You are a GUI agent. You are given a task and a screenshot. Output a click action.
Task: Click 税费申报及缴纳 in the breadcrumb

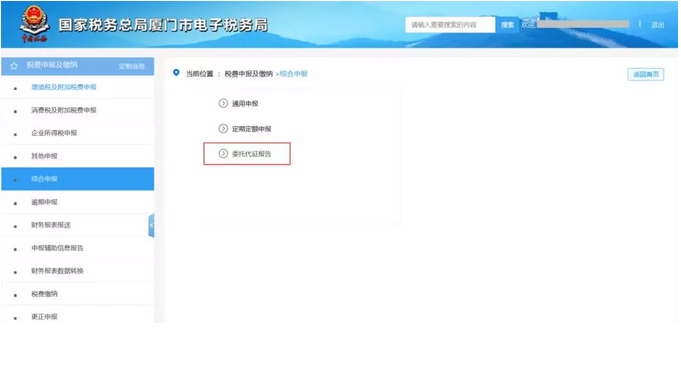(x=248, y=74)
